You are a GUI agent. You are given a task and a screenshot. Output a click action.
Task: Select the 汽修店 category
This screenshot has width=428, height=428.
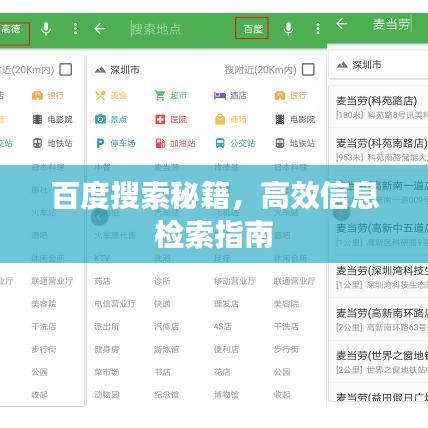[x=166, y=327]
